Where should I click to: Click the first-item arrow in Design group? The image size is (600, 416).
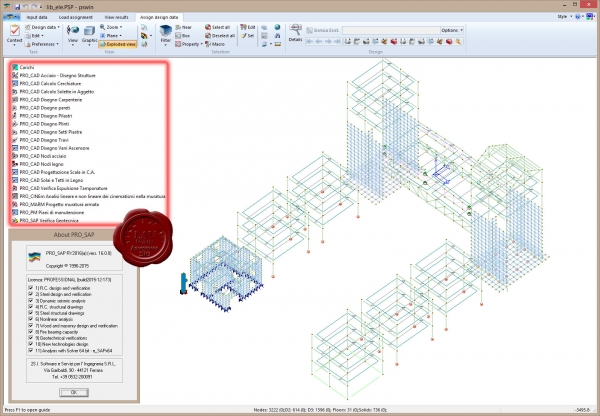(x=310, y=42)
